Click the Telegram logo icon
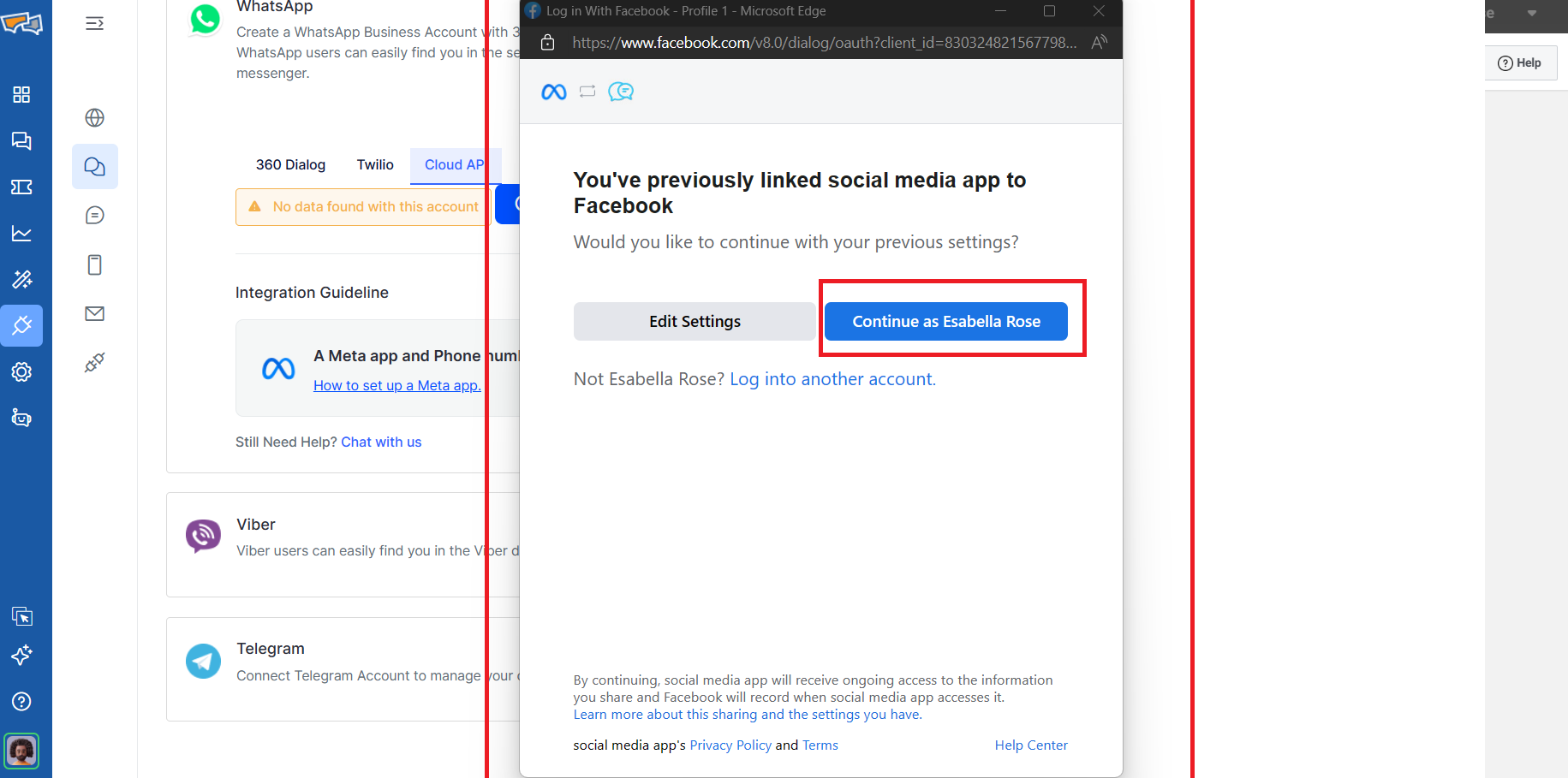This screenshot has height=778, width=1568. tap(203, 661)
